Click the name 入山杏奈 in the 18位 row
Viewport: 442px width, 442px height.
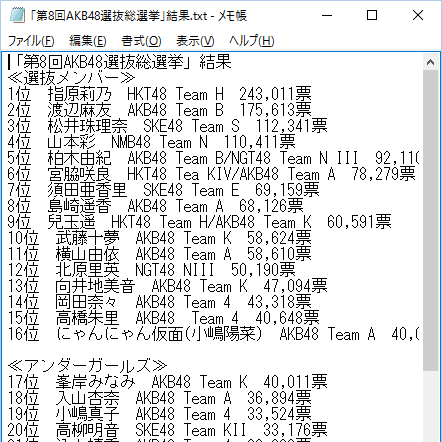pos(87,398)
